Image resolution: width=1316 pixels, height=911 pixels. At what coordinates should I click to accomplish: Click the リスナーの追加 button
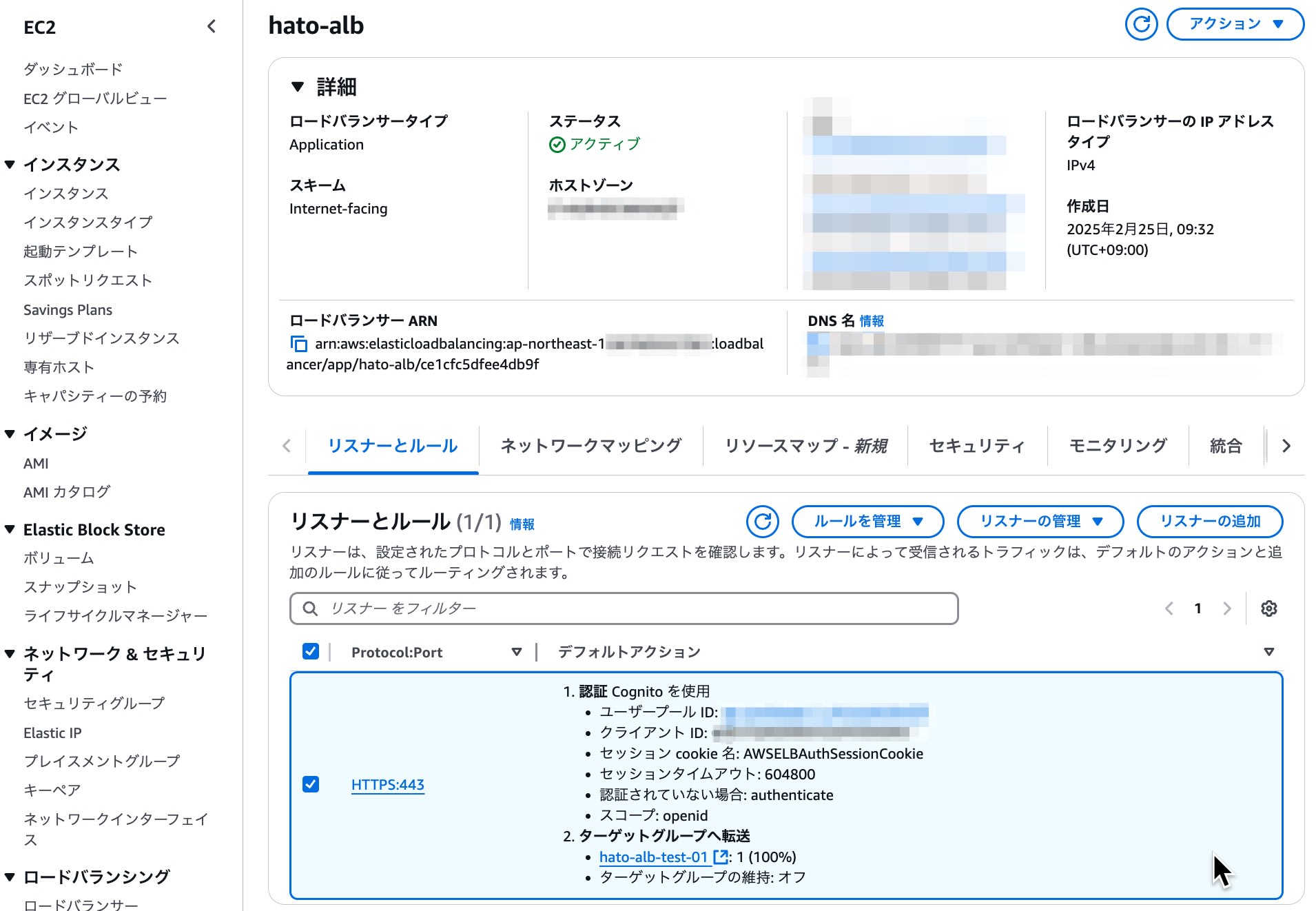[1210, 522]
